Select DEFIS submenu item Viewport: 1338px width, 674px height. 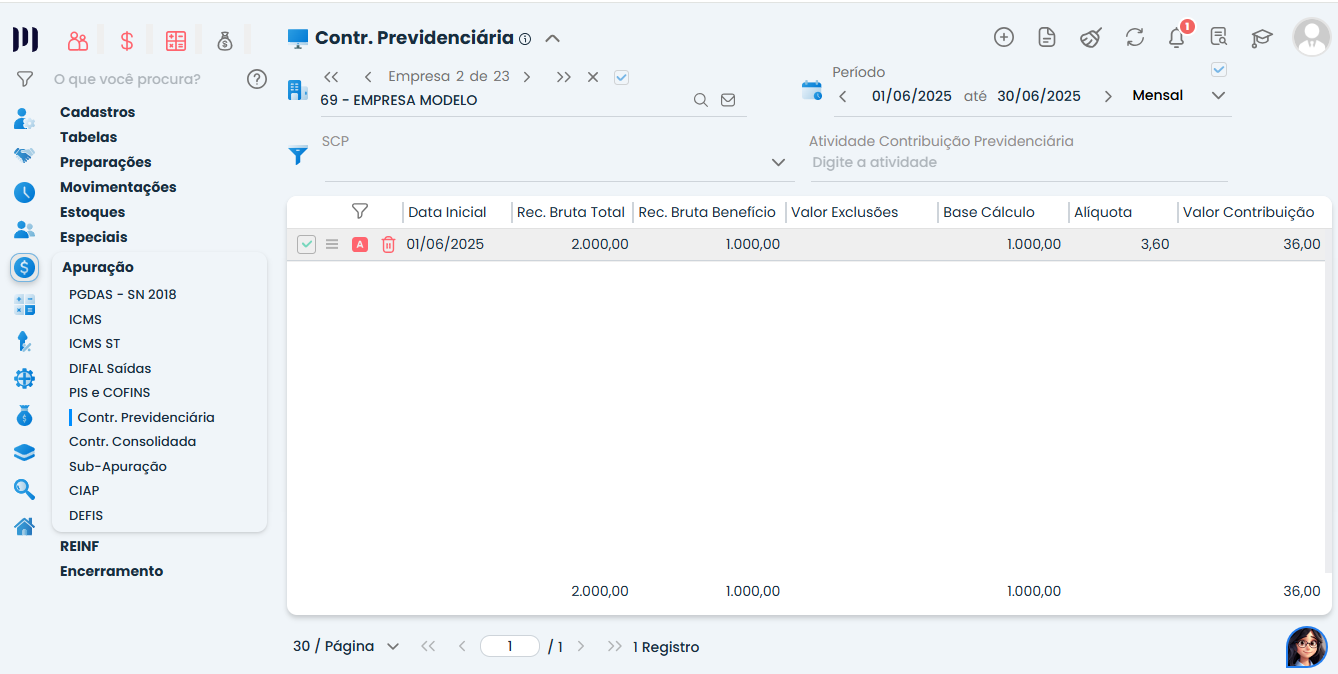(86, 516)
